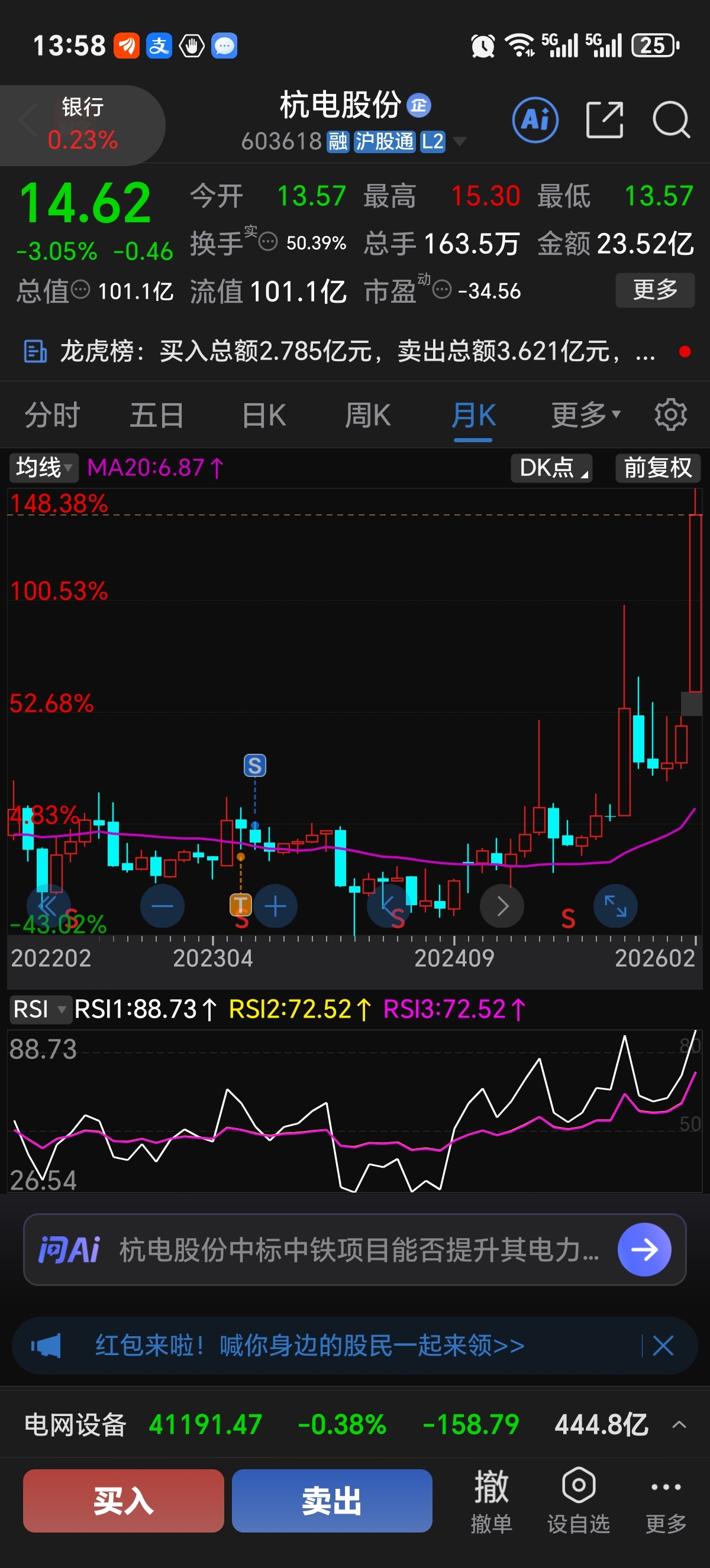
Task: Tap the enterprise 企 badge icon
Action: [x=419, y=105]
